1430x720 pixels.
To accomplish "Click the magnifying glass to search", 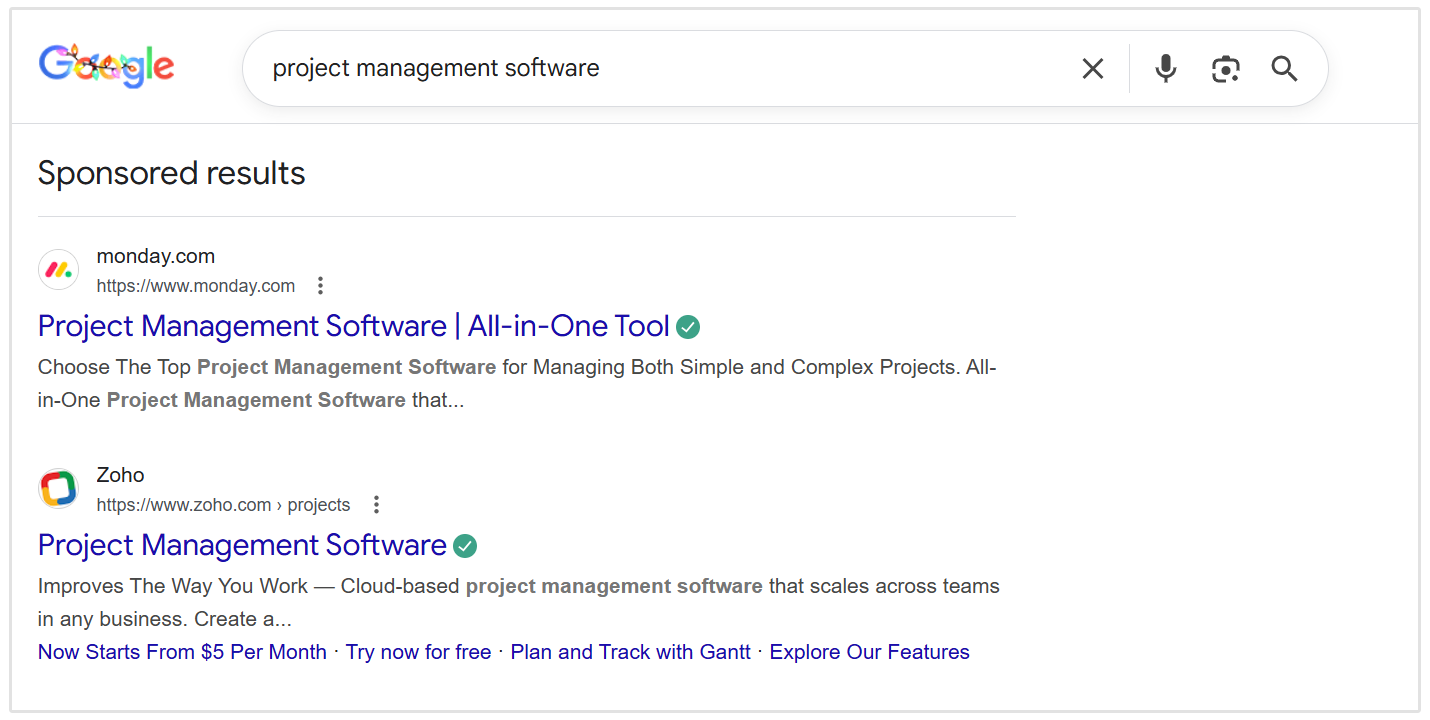I will tap(1284, 68).
